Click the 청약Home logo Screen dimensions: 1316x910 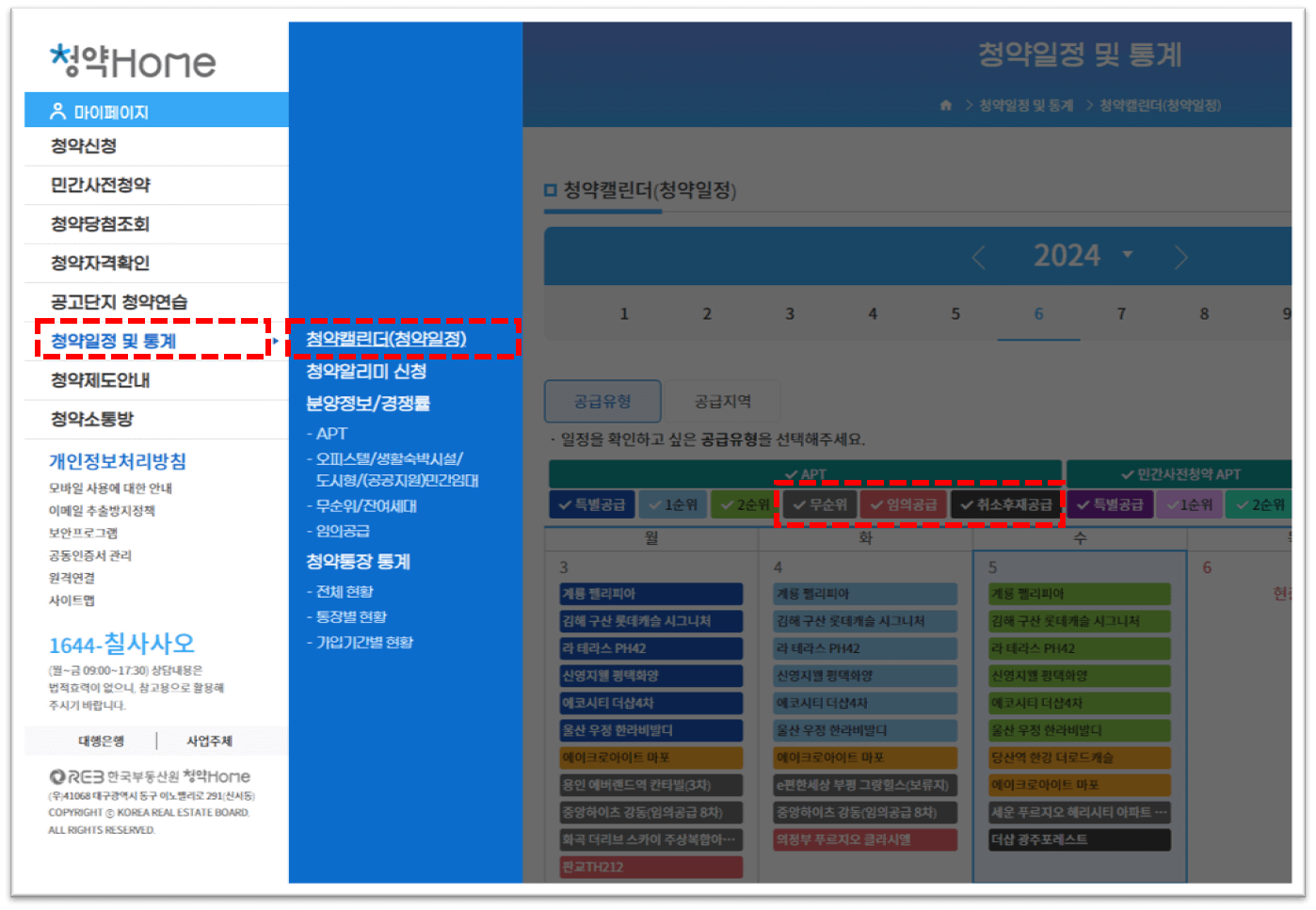[x=132, y=60]
